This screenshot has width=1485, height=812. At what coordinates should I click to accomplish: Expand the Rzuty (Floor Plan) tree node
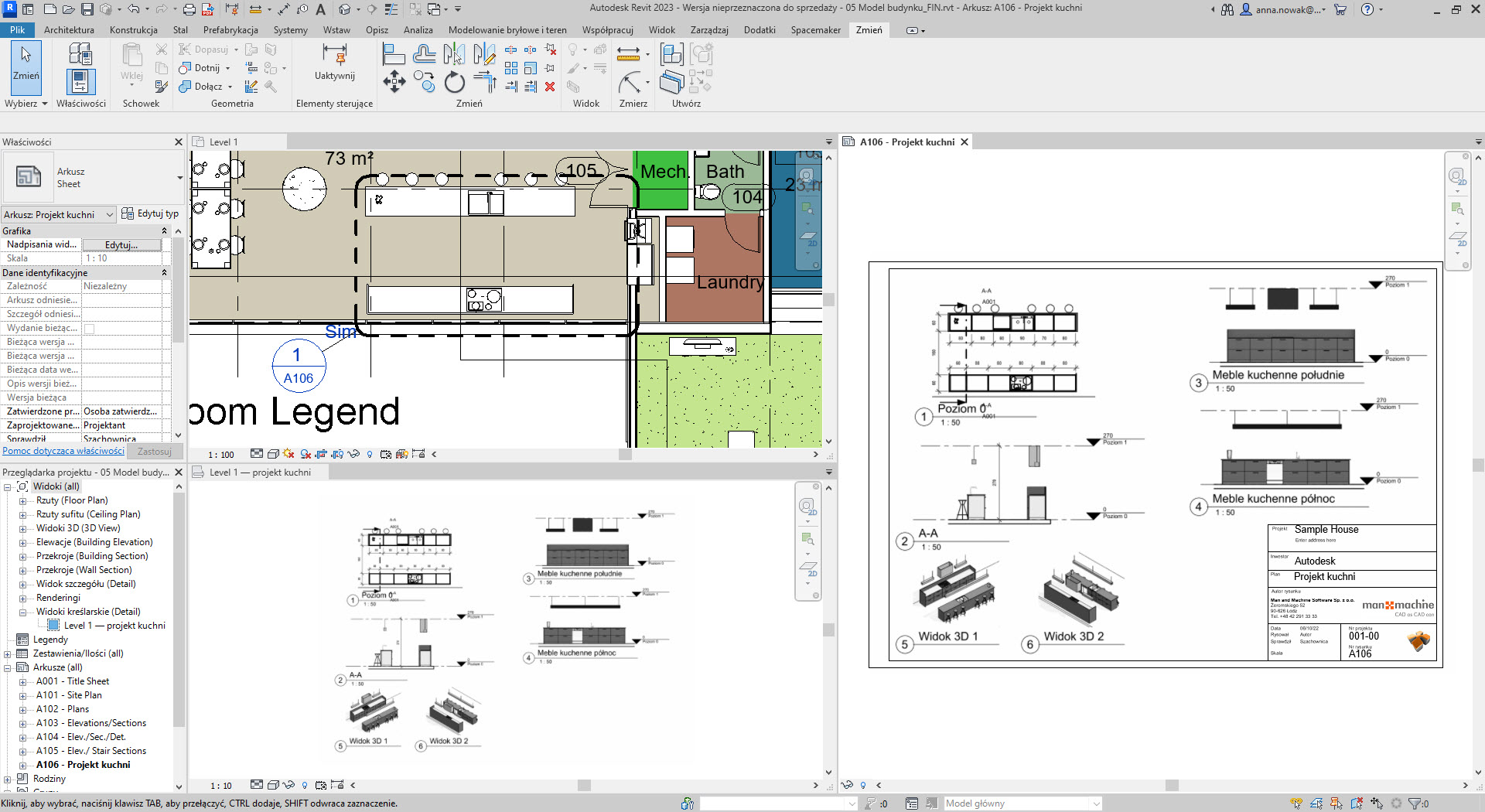pos(22,501)
